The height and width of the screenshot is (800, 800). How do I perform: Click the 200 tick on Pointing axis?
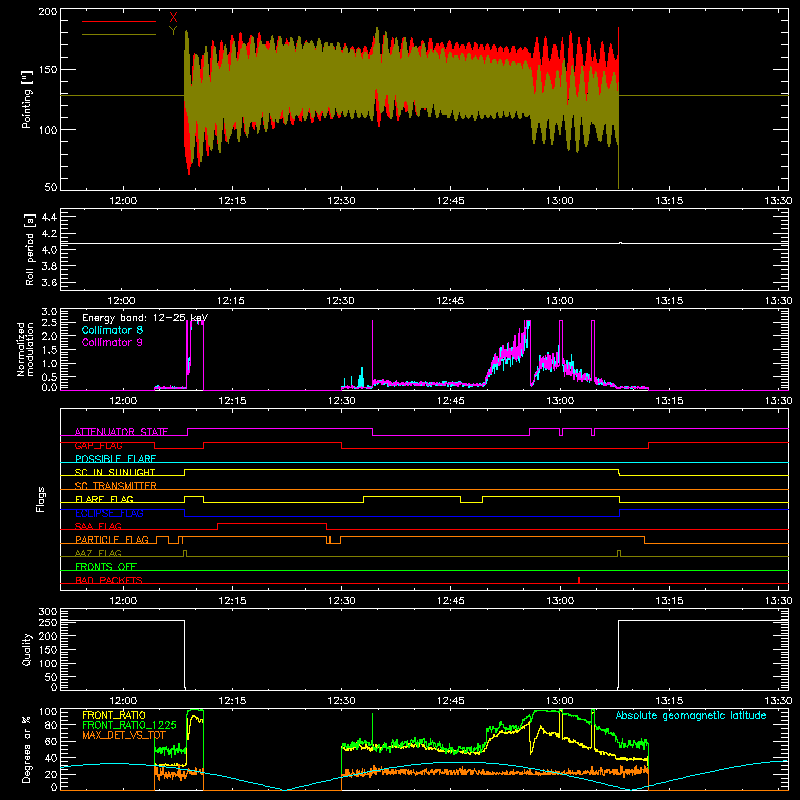(x=47, y=11)
